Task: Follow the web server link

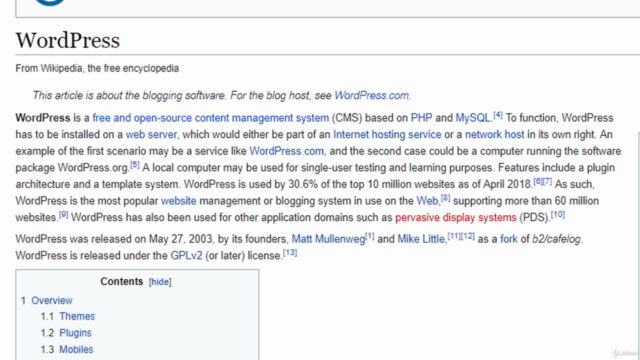Action: pos(151,135)
